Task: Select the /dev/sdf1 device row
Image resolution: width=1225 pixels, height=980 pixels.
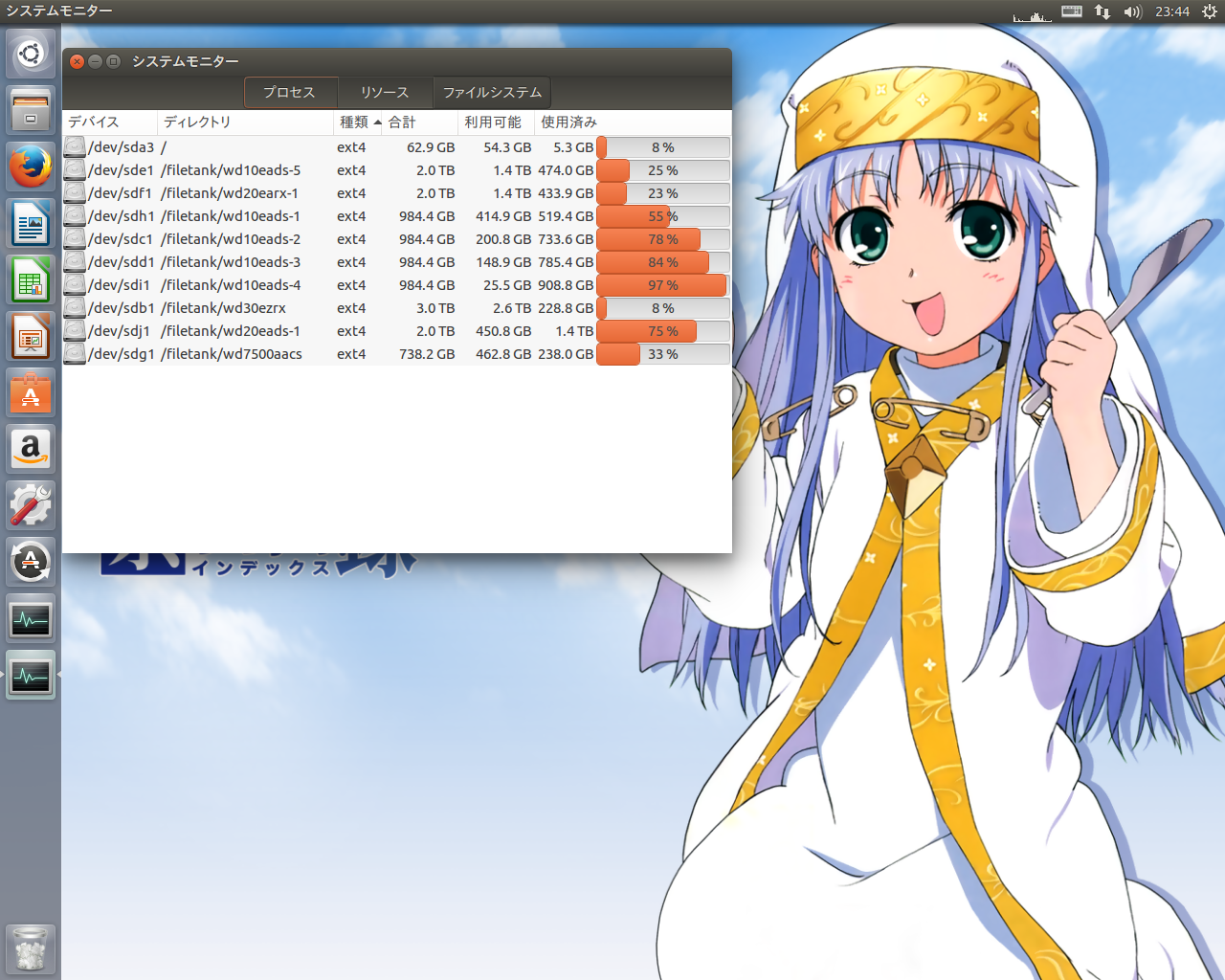Action: pos(396,193)
